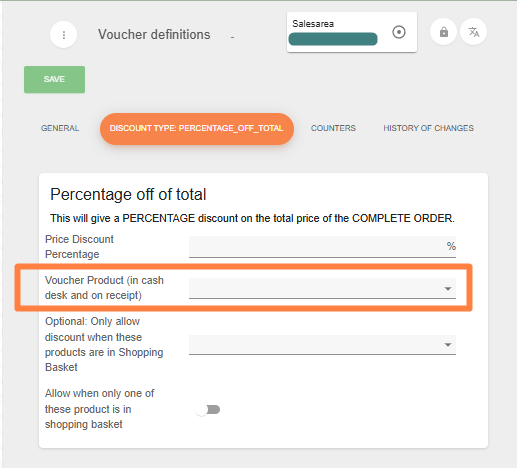The height and width of the screenshot is (468, 517).
Task: Open the translate language icon
Action: click(473, 32)
